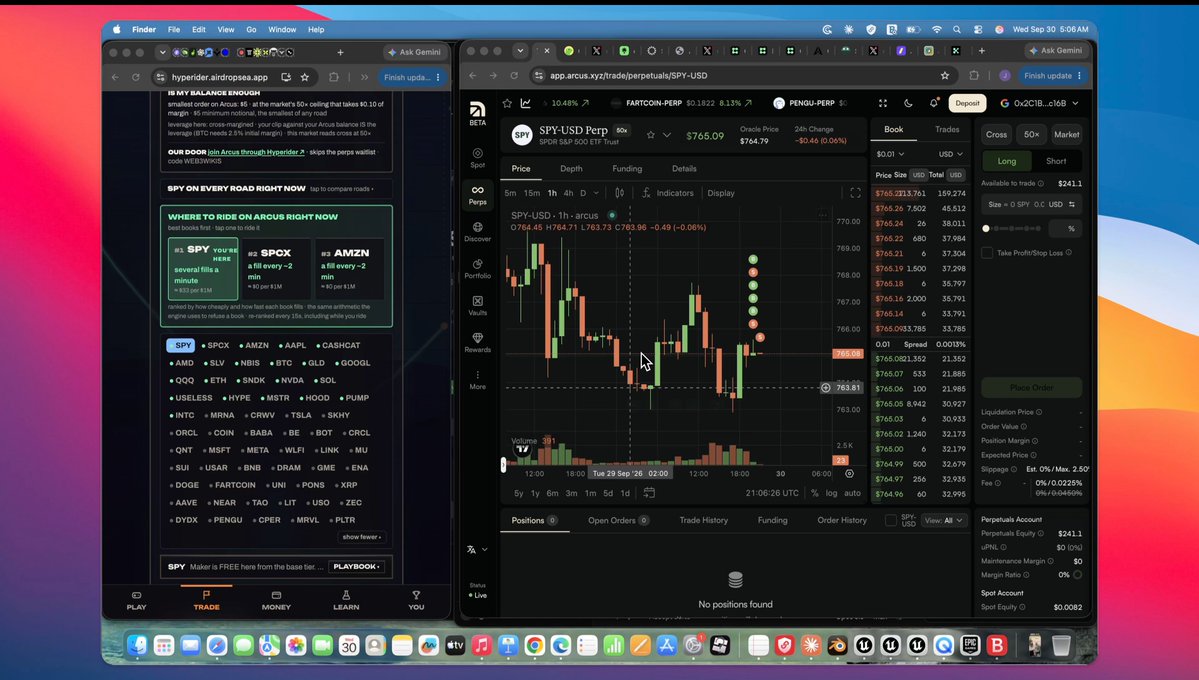
Task: Open the notifications bell
Action: [x=934, y=103]
